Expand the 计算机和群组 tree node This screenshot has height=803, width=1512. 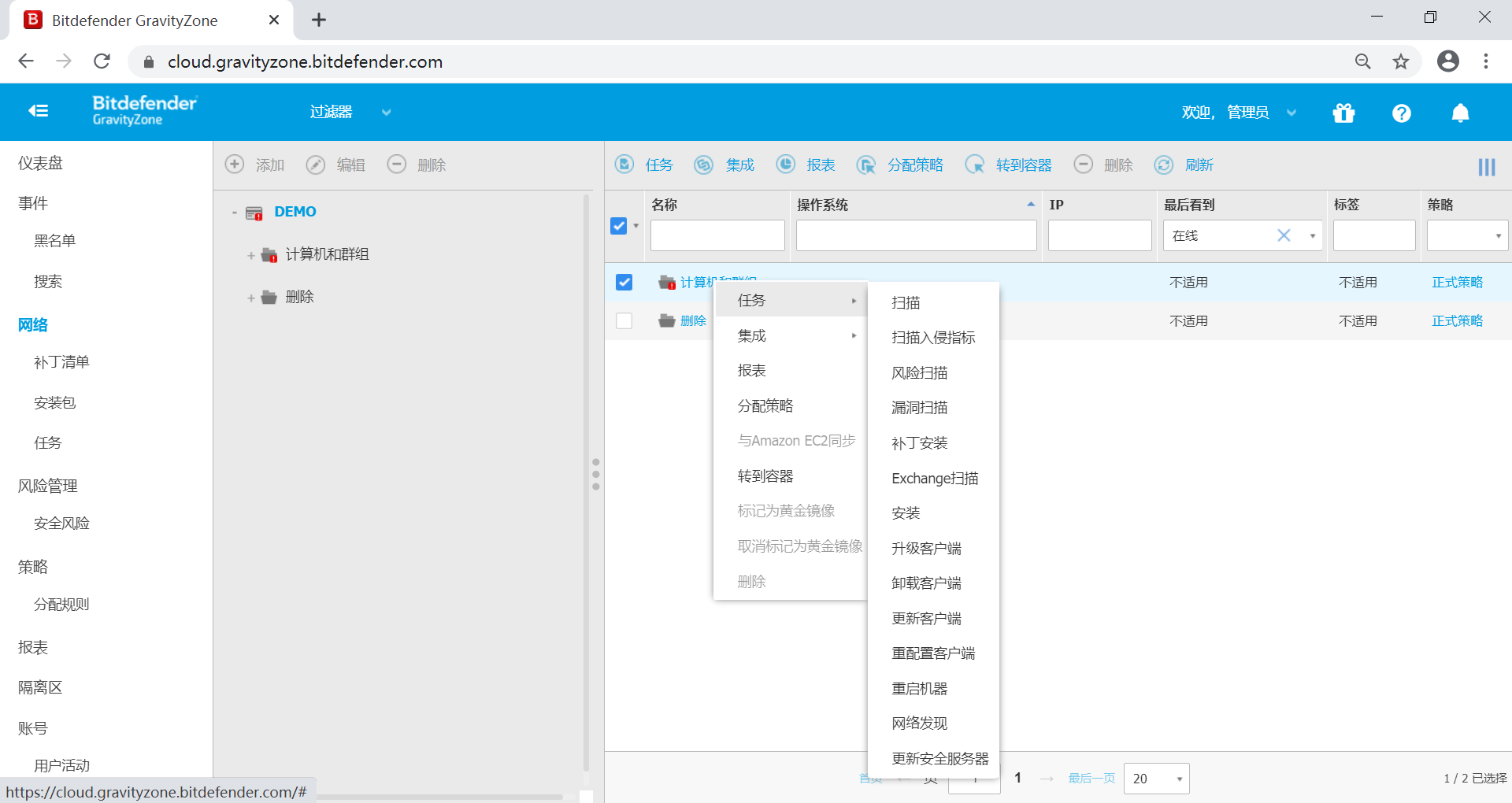pos(251,256)
